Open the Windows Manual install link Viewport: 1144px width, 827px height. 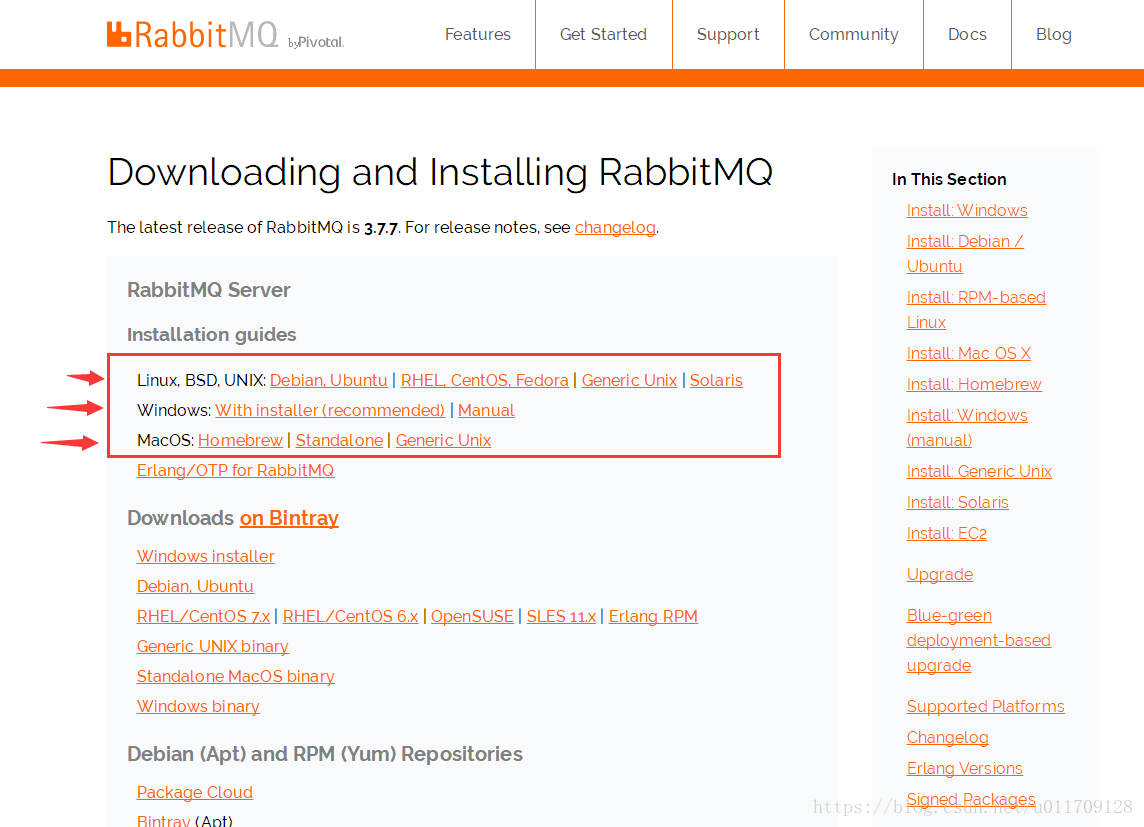(x=486, y=410)
